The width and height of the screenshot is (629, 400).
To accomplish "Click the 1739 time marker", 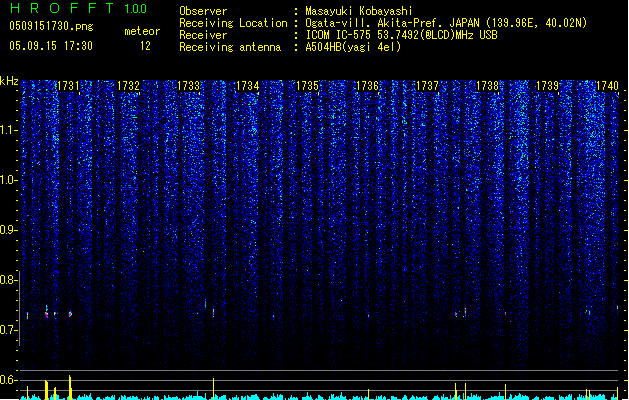I will pyautogui.click(x=548, y=86).
